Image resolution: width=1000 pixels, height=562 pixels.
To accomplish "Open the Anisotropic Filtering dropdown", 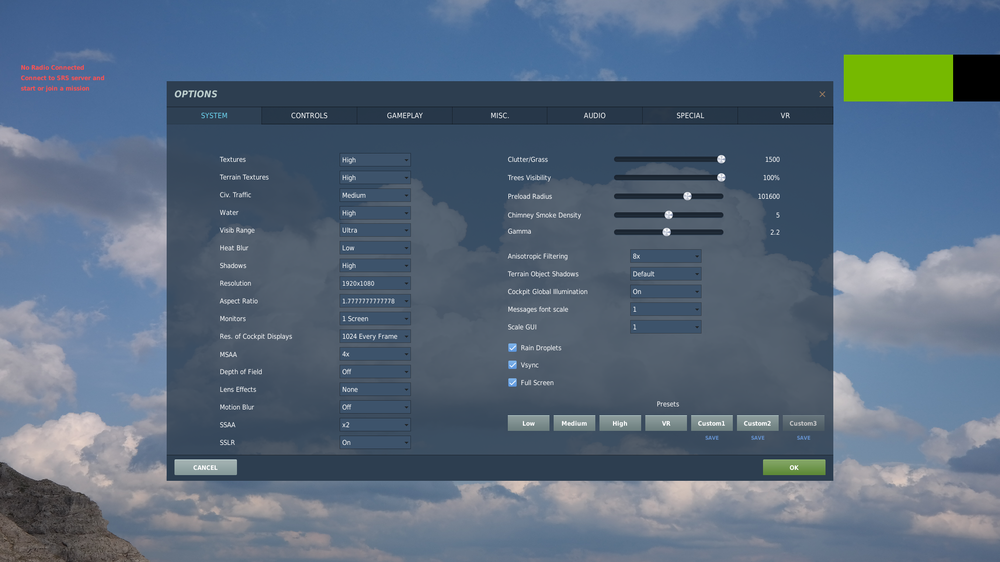I will (665, 256).
